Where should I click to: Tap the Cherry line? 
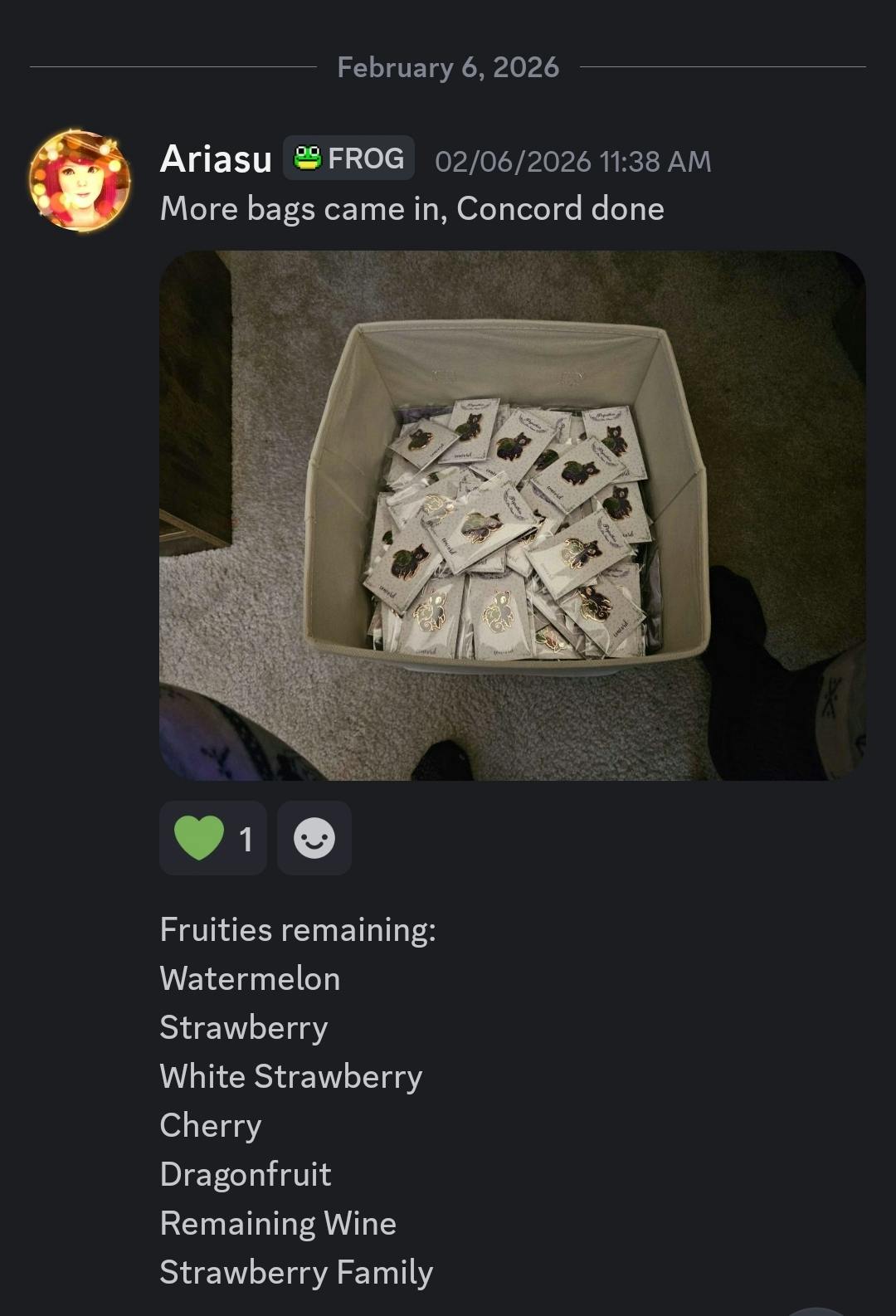(x=211, y=1125)
